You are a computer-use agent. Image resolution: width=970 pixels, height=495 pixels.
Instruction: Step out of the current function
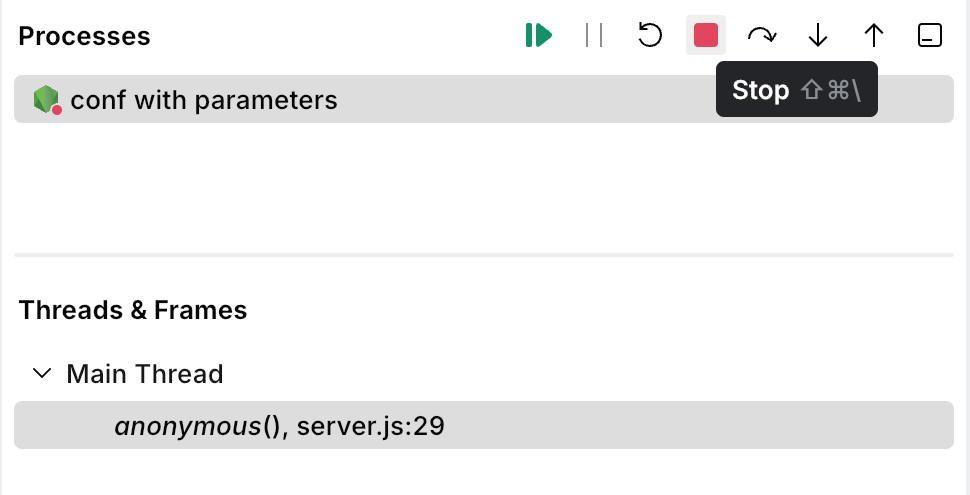tap(874, 36)
